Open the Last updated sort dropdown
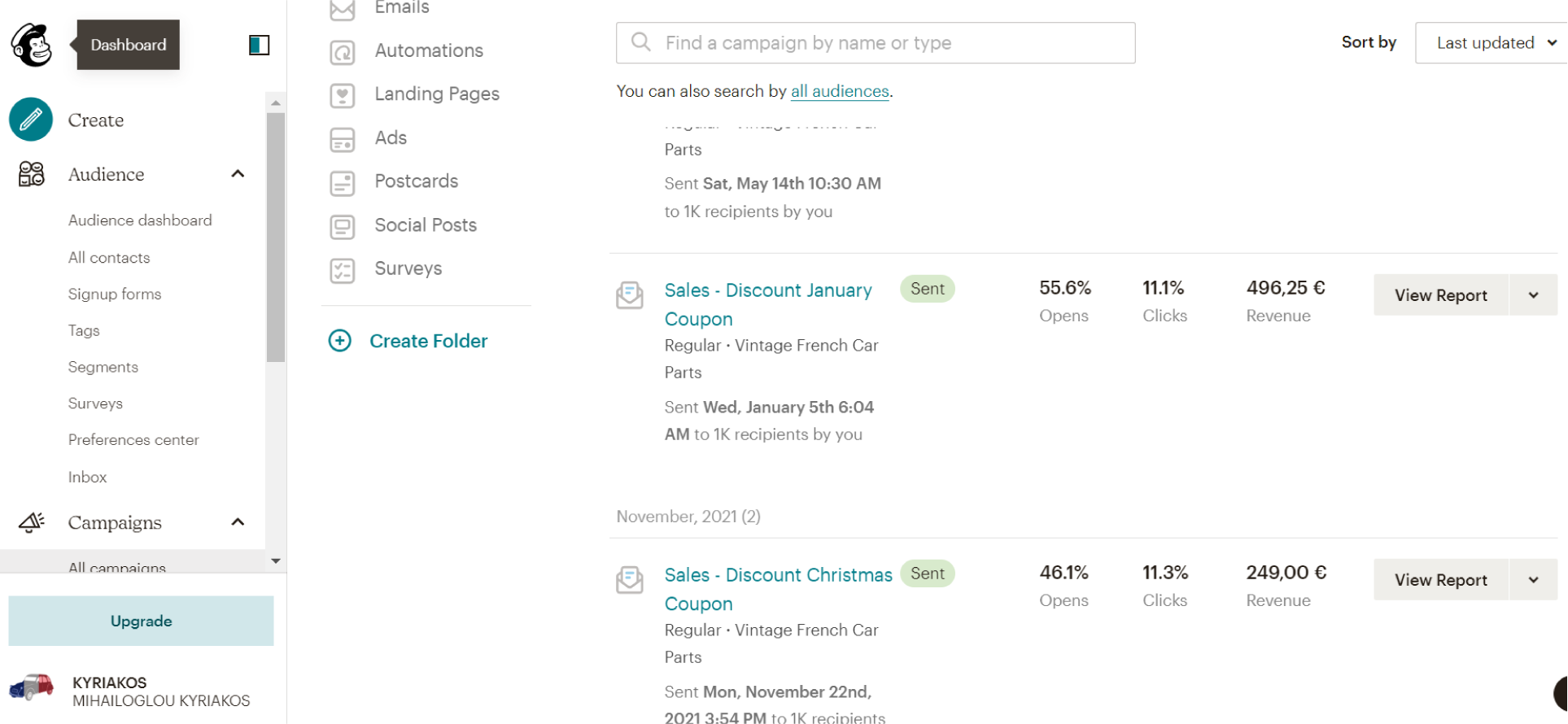Viewport: 1568px width, 724px height. (x=1494, y=43)
